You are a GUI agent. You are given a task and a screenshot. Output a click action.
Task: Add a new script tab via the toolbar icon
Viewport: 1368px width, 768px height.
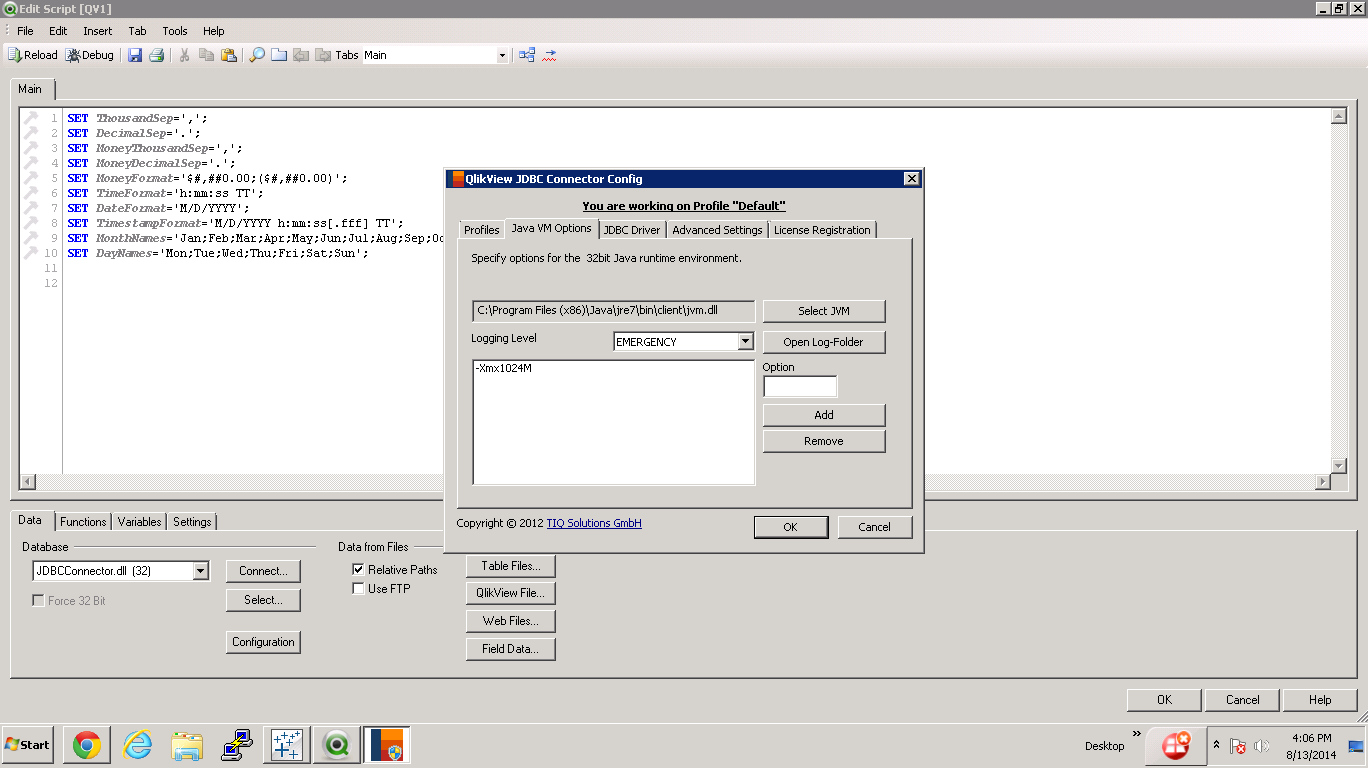pos(279,55)
